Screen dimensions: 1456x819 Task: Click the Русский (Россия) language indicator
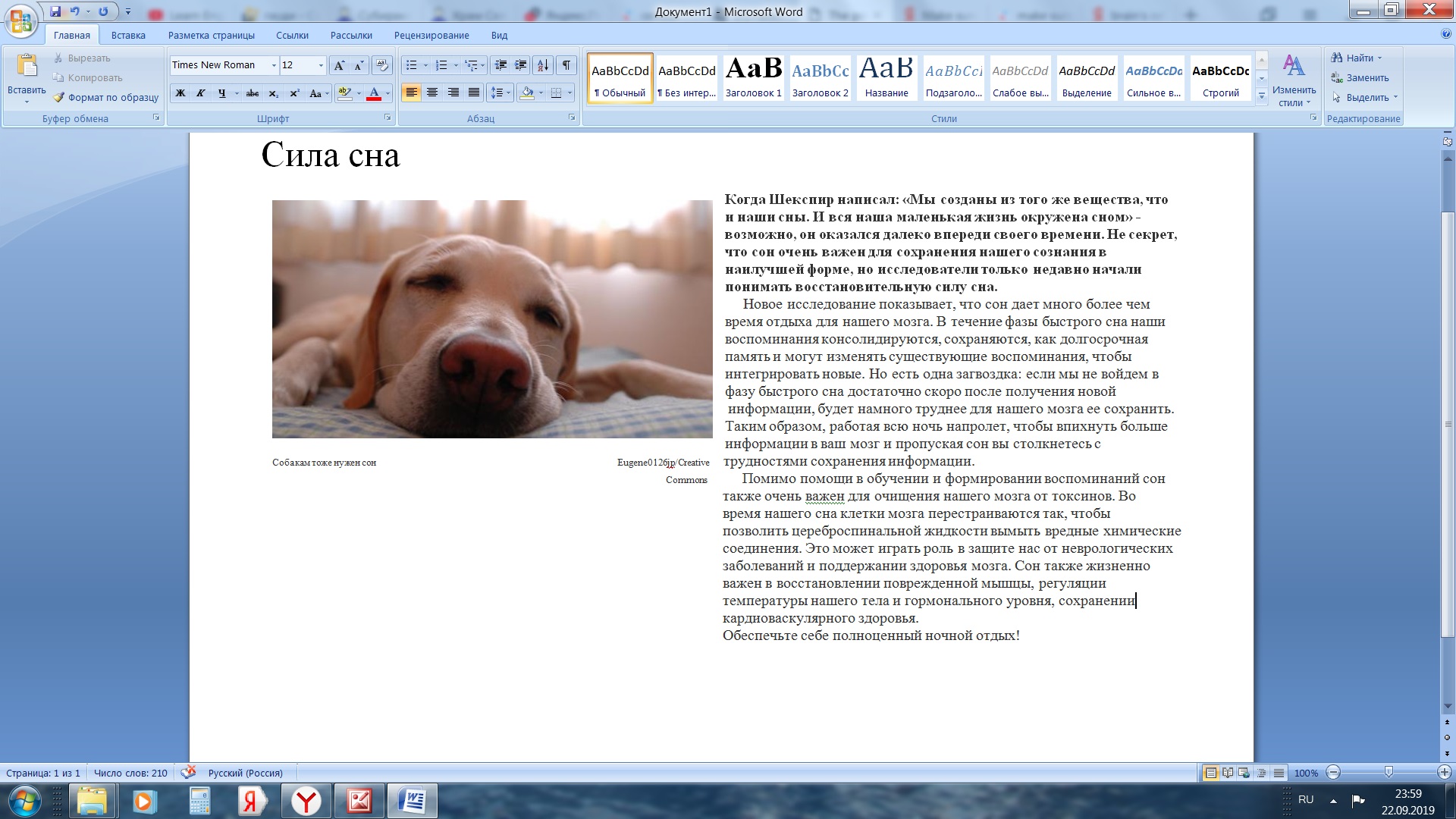(246, 773)
